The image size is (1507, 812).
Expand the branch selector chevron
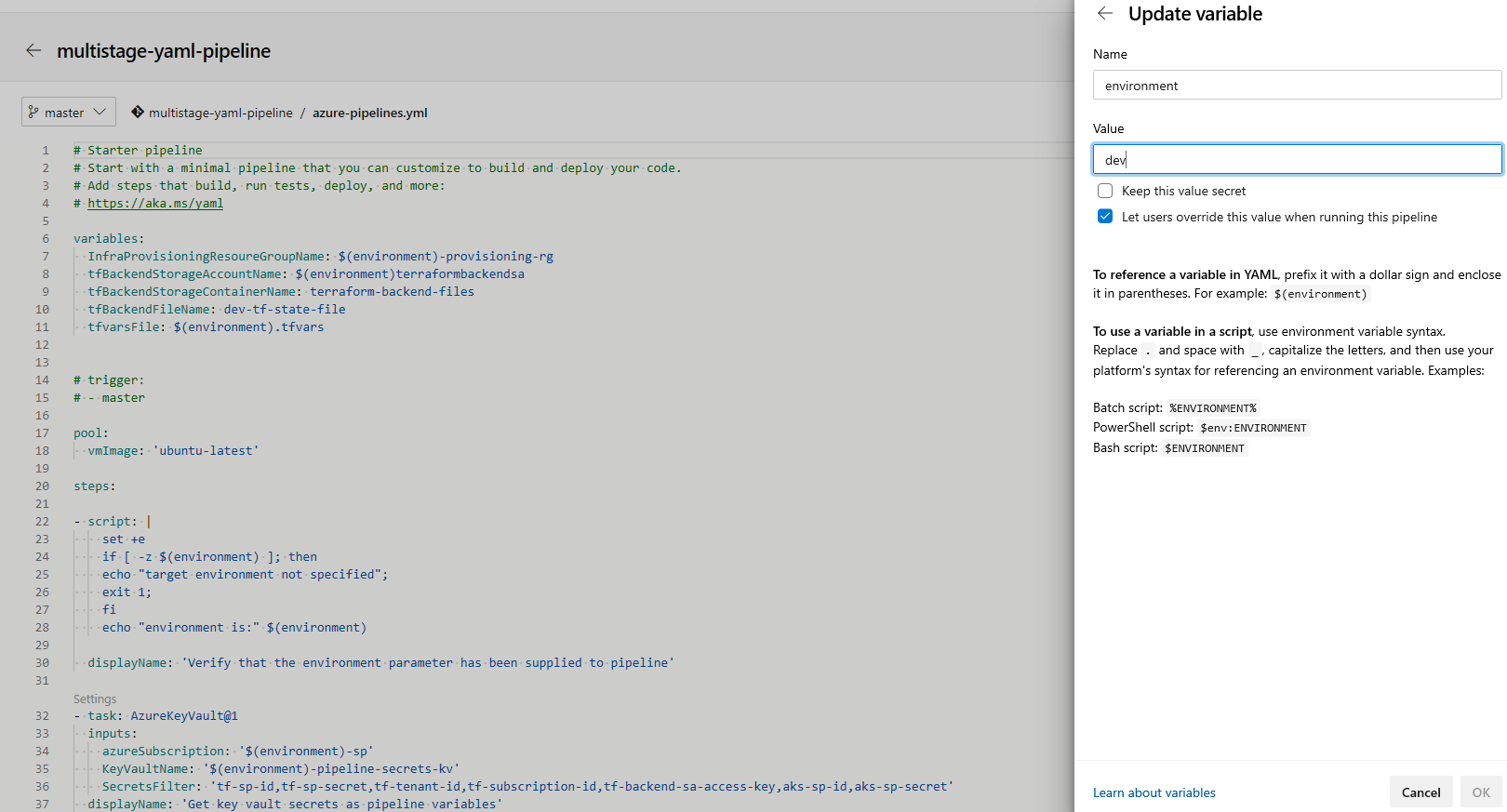(x=100, y=112)
